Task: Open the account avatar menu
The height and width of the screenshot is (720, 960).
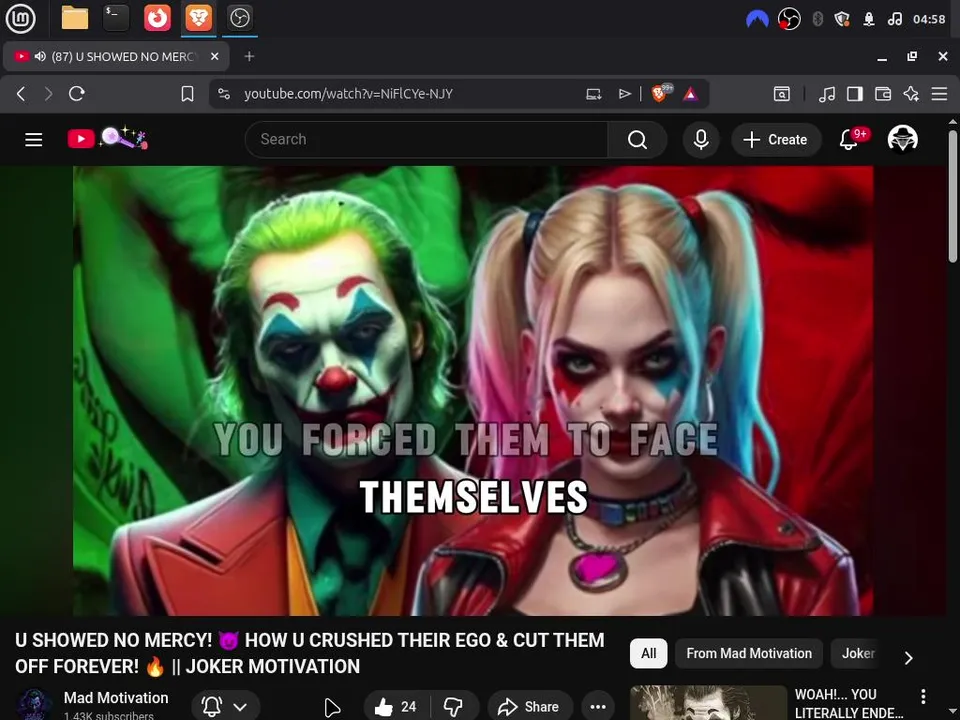Action: point(902,140)
